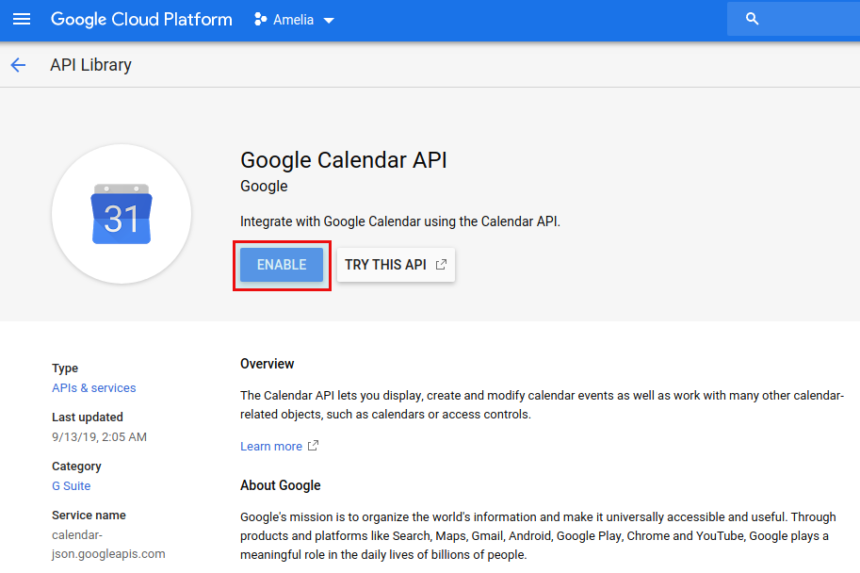Click the magnifying glass search icon
The image size is (860, 573).
[752, 19]
